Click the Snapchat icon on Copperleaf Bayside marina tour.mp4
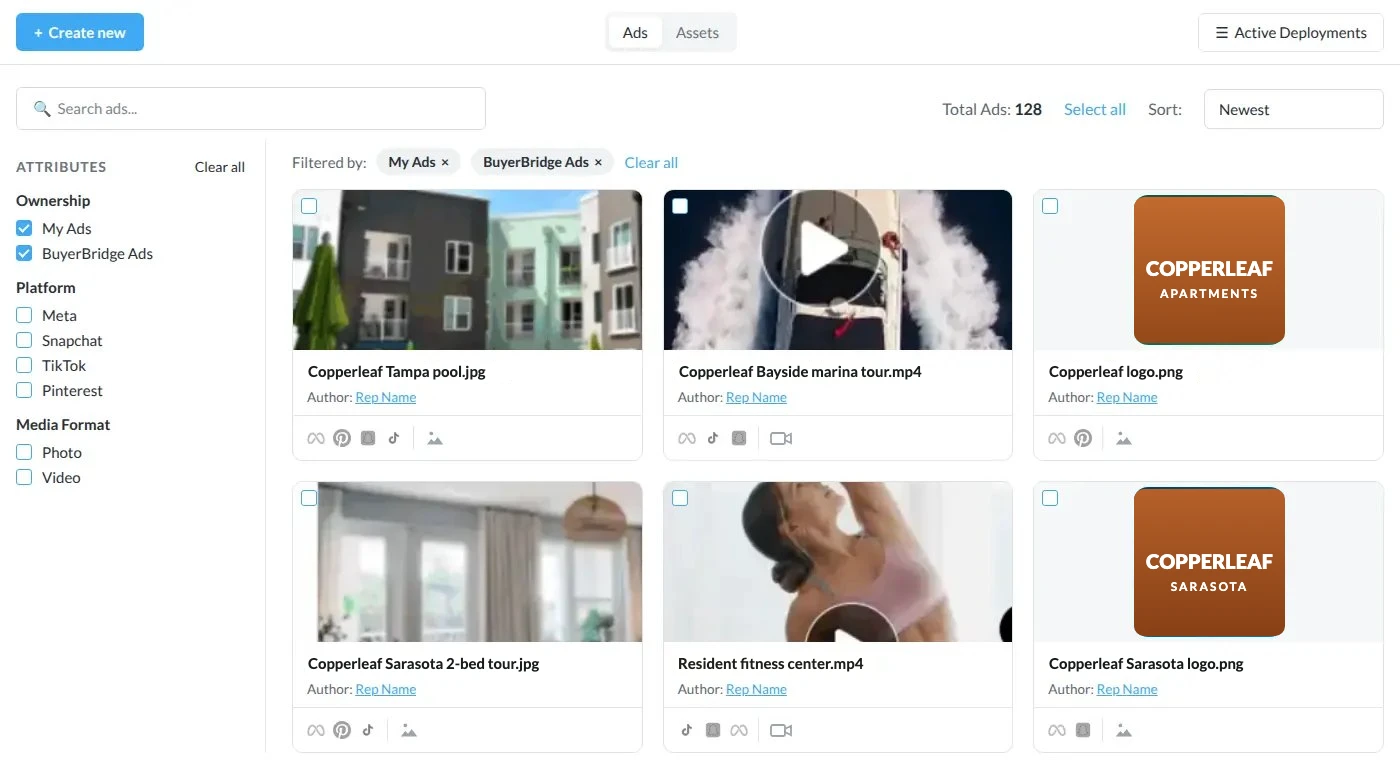This screenshot has width=1400, height=760. (739, 438)
